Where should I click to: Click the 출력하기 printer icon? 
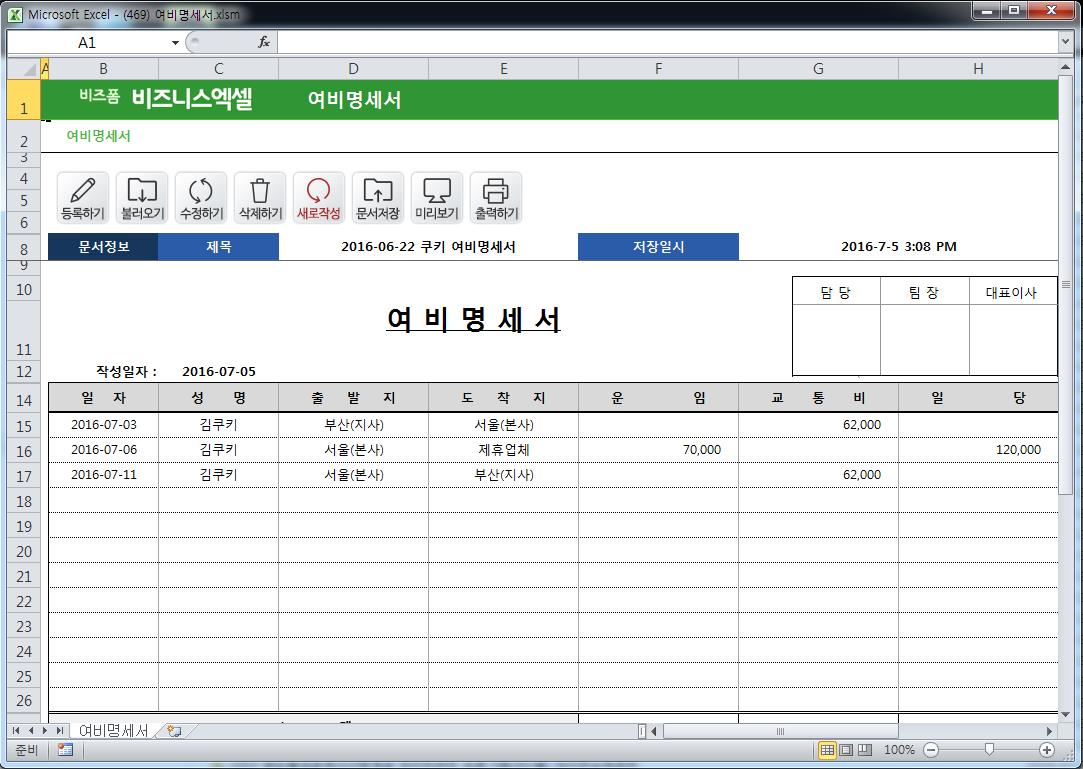(496, 197)
